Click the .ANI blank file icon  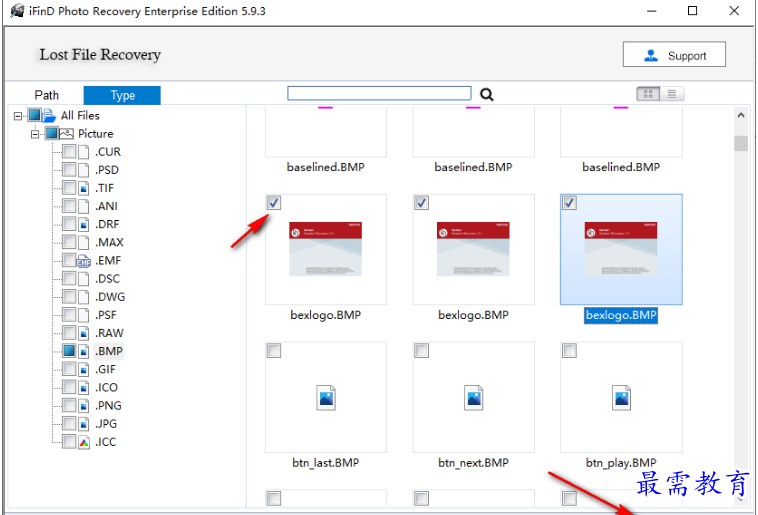pos(84,206)
